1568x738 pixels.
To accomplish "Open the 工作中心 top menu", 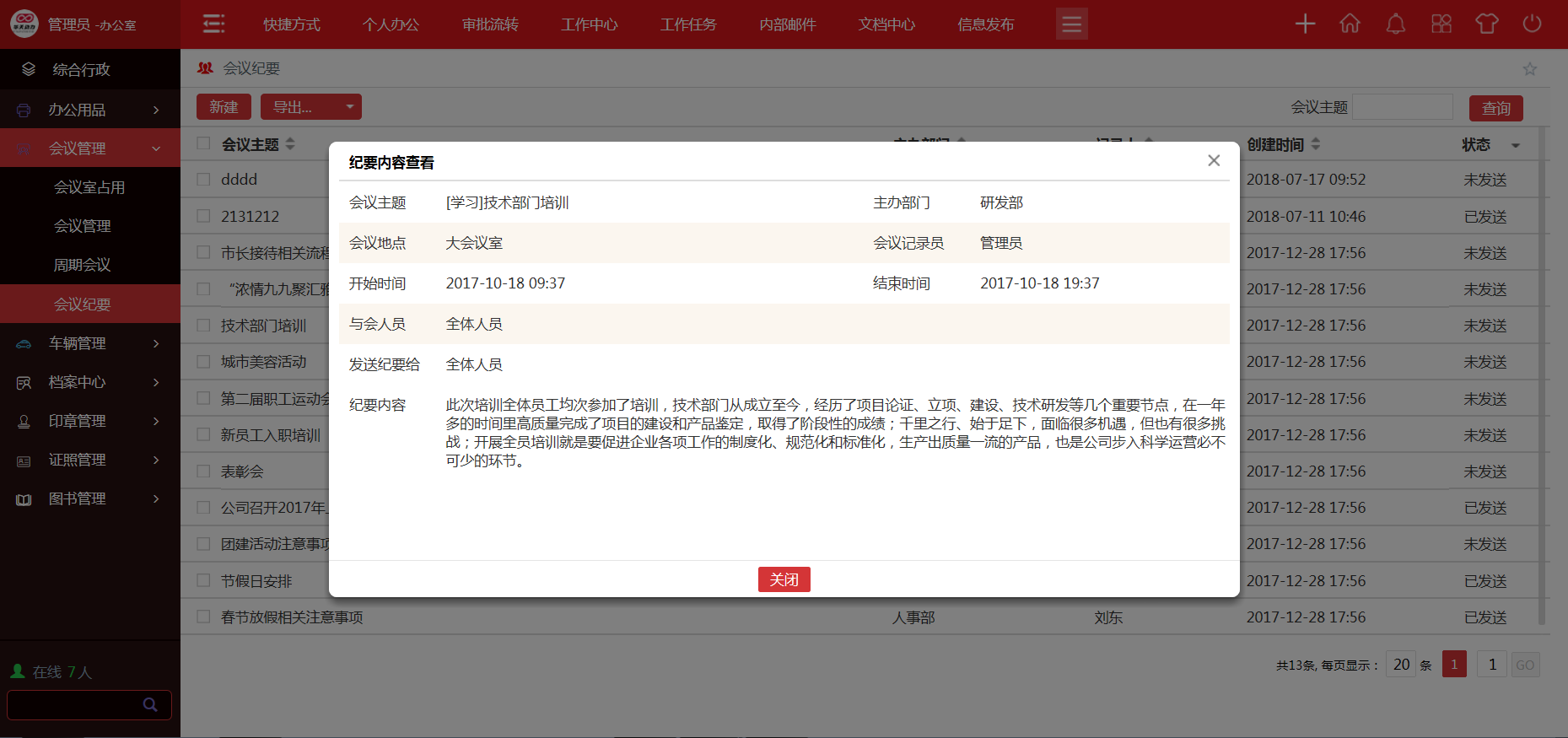I will coord(590,24).
